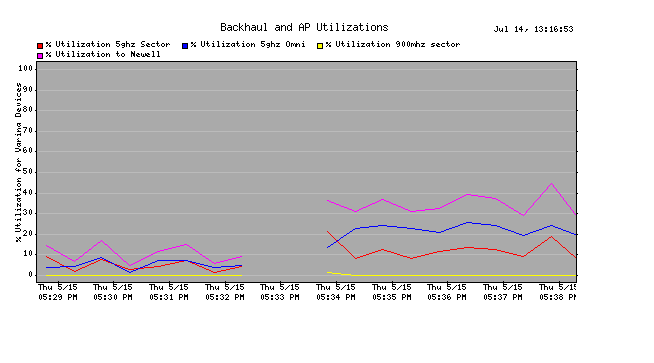654x363 pixels.
Task: Click the timestamp Jul 14, 13:16:53
Action: (x=533, y=29)
